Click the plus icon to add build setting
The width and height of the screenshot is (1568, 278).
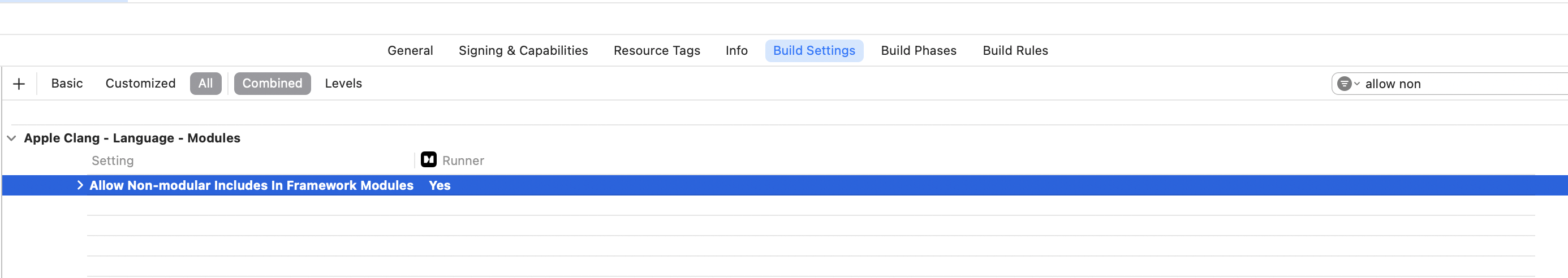tap(19, 84)
